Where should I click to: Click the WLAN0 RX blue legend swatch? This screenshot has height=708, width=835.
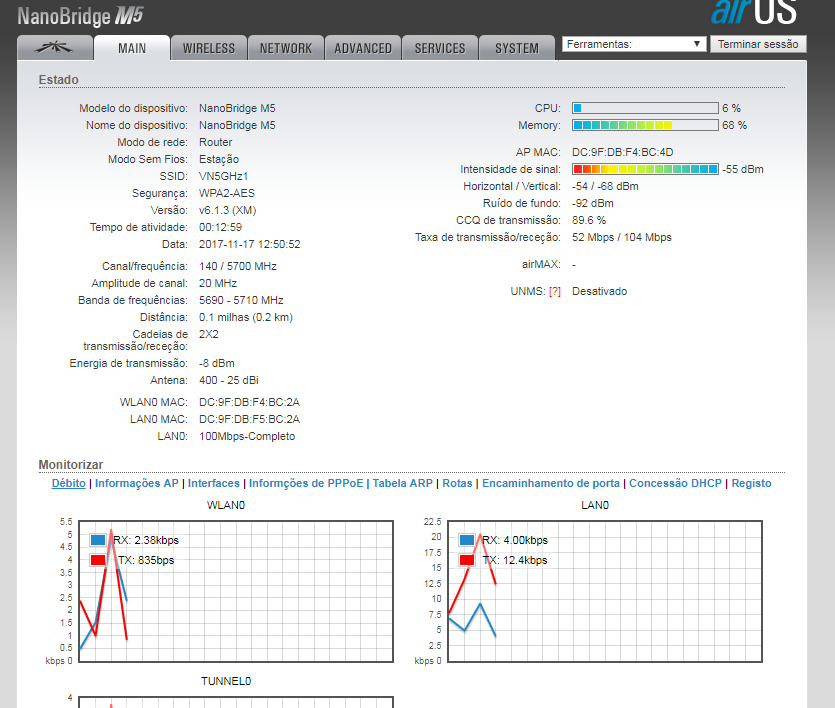coord(98,540)
